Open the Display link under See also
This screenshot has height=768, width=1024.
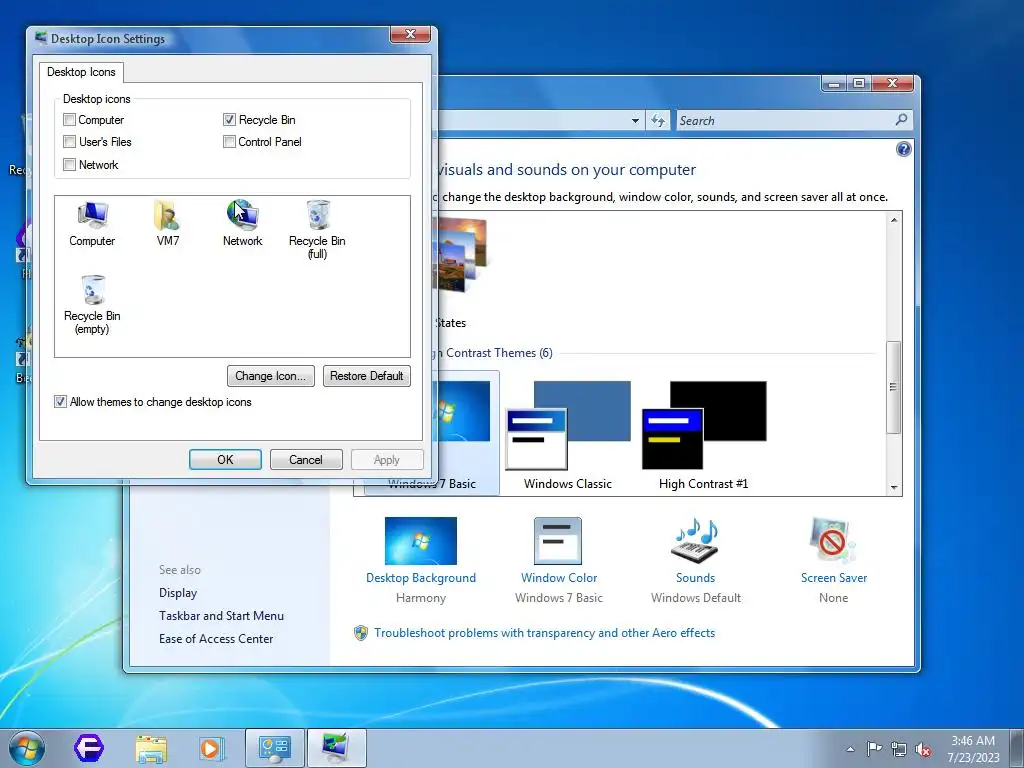click(x=178, y=593)
